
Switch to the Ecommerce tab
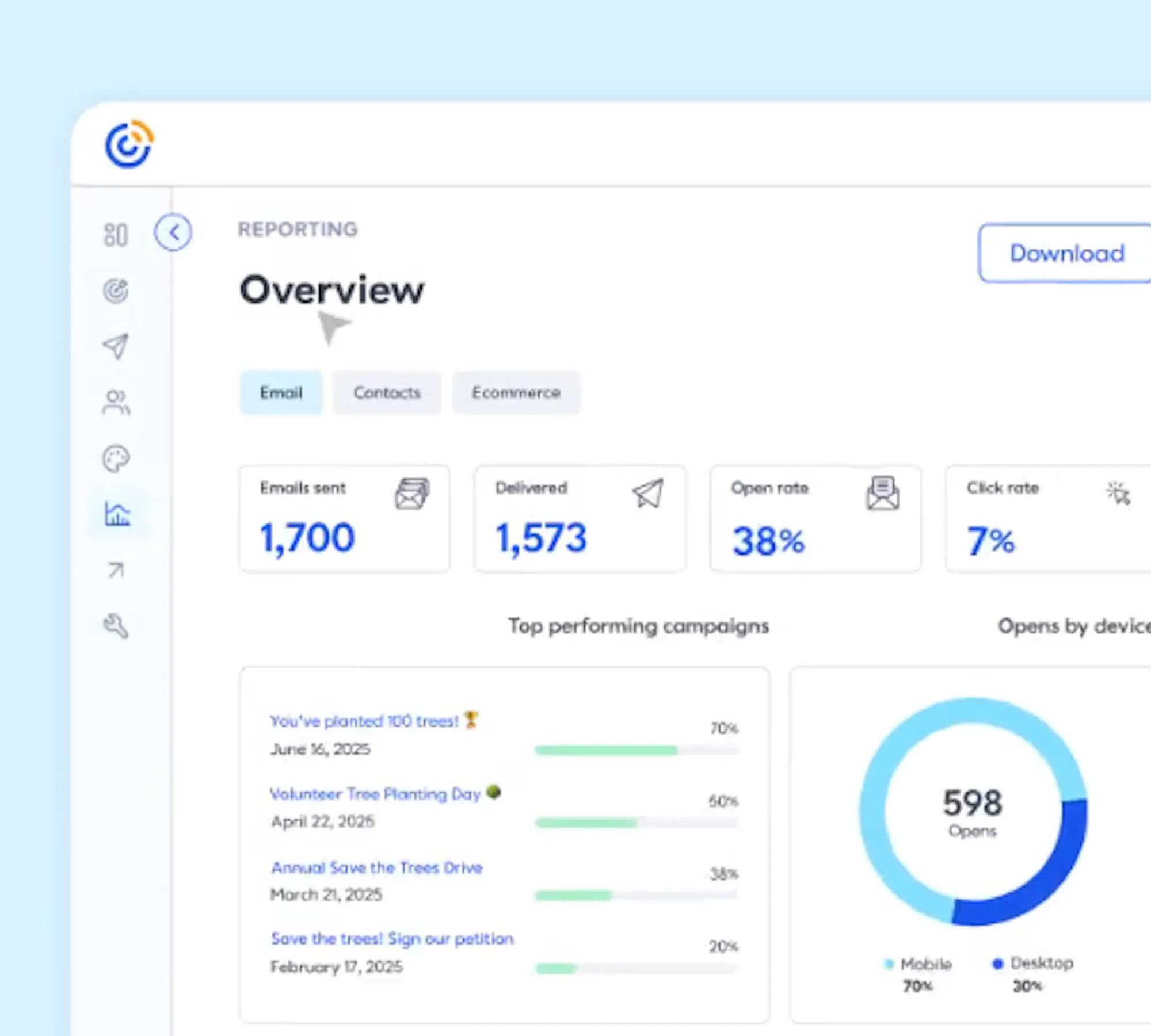[516, 393]
